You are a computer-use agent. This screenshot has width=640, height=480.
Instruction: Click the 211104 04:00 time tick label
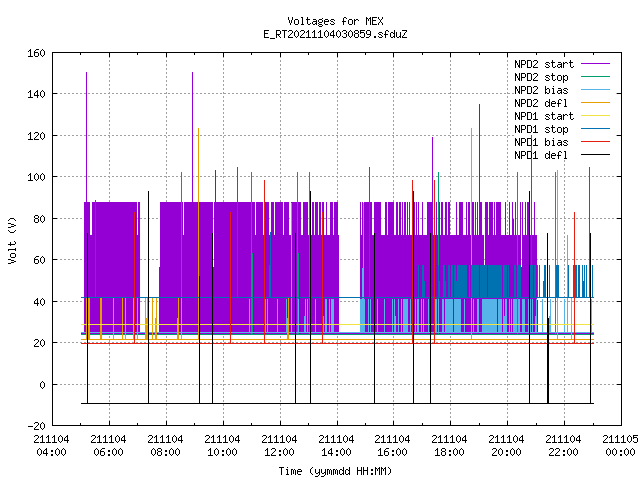tap(51, 446)
